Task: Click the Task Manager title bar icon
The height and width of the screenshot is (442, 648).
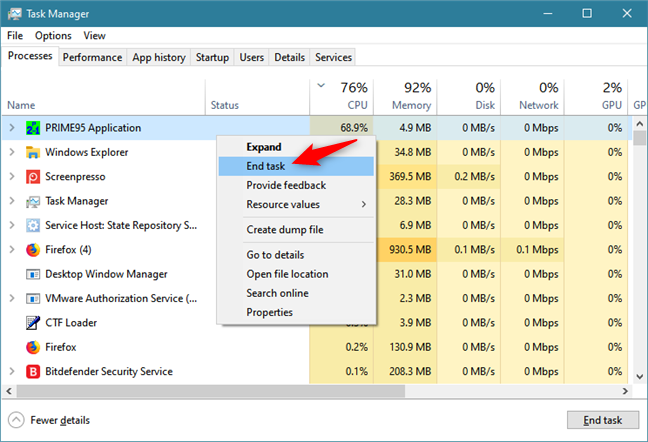Action: (14, 14)
